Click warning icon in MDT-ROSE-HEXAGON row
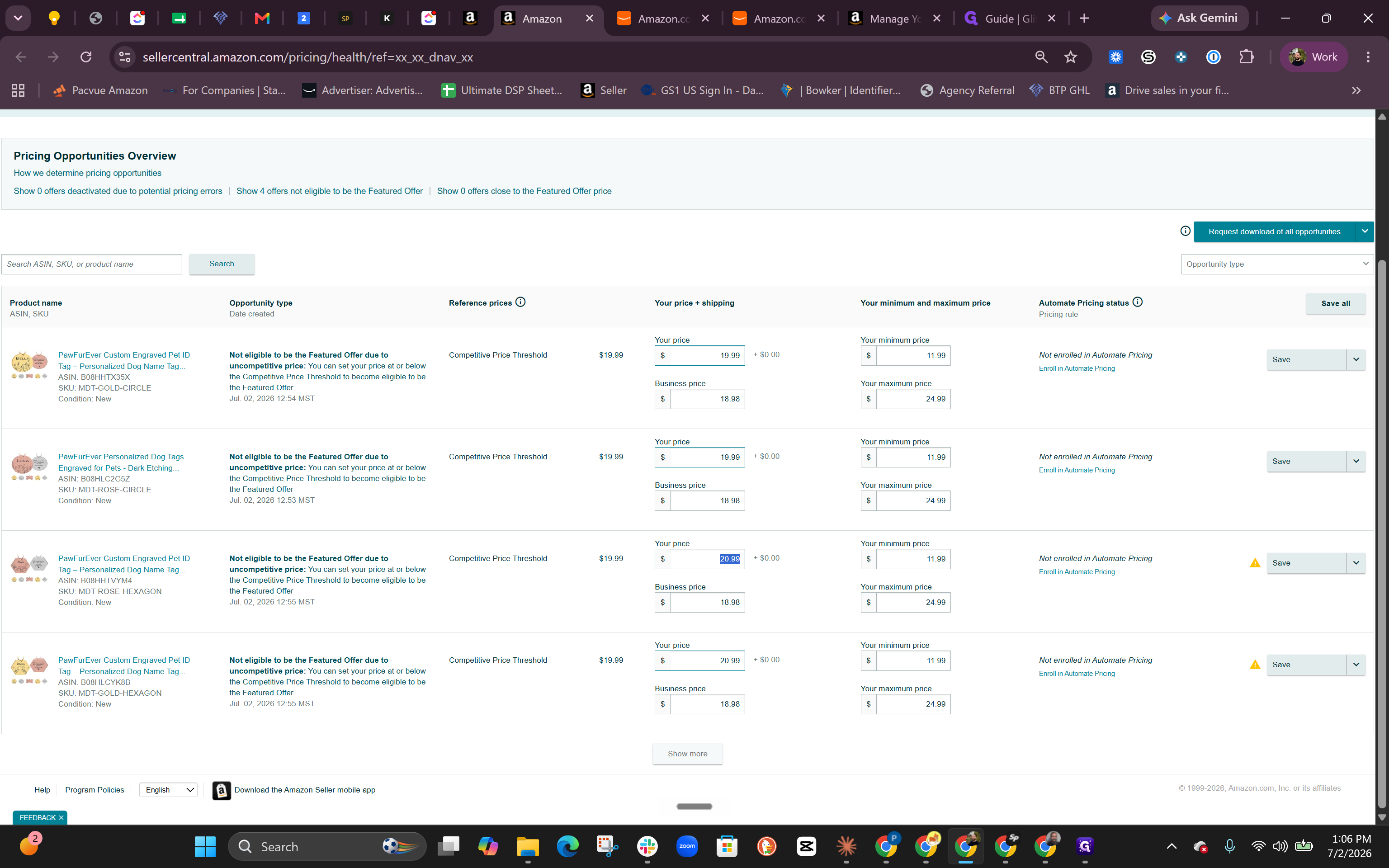The width and height of the screenshot is (1389, 868). point(1255,562)
